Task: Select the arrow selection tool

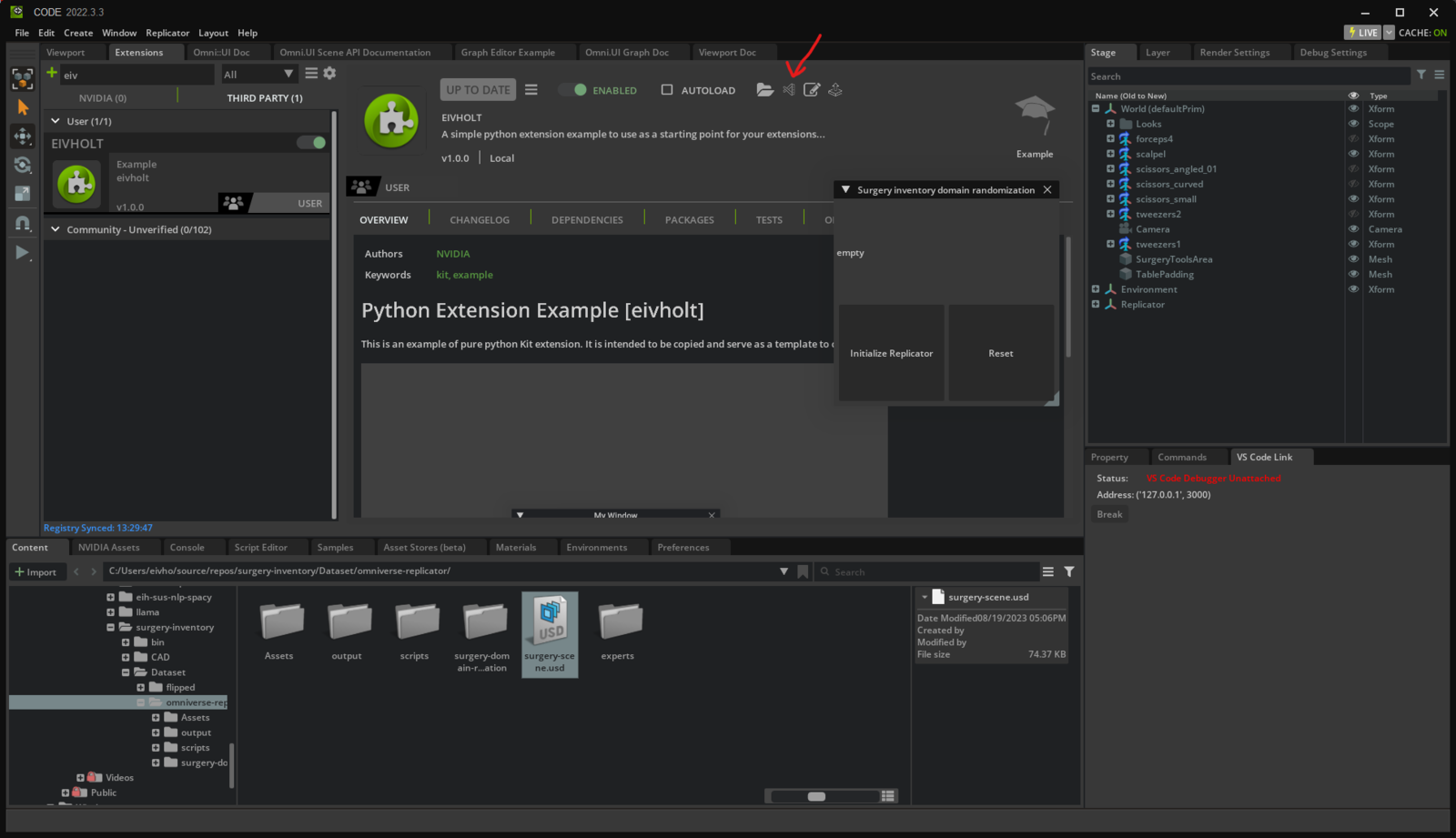Action: coord(23,107)
